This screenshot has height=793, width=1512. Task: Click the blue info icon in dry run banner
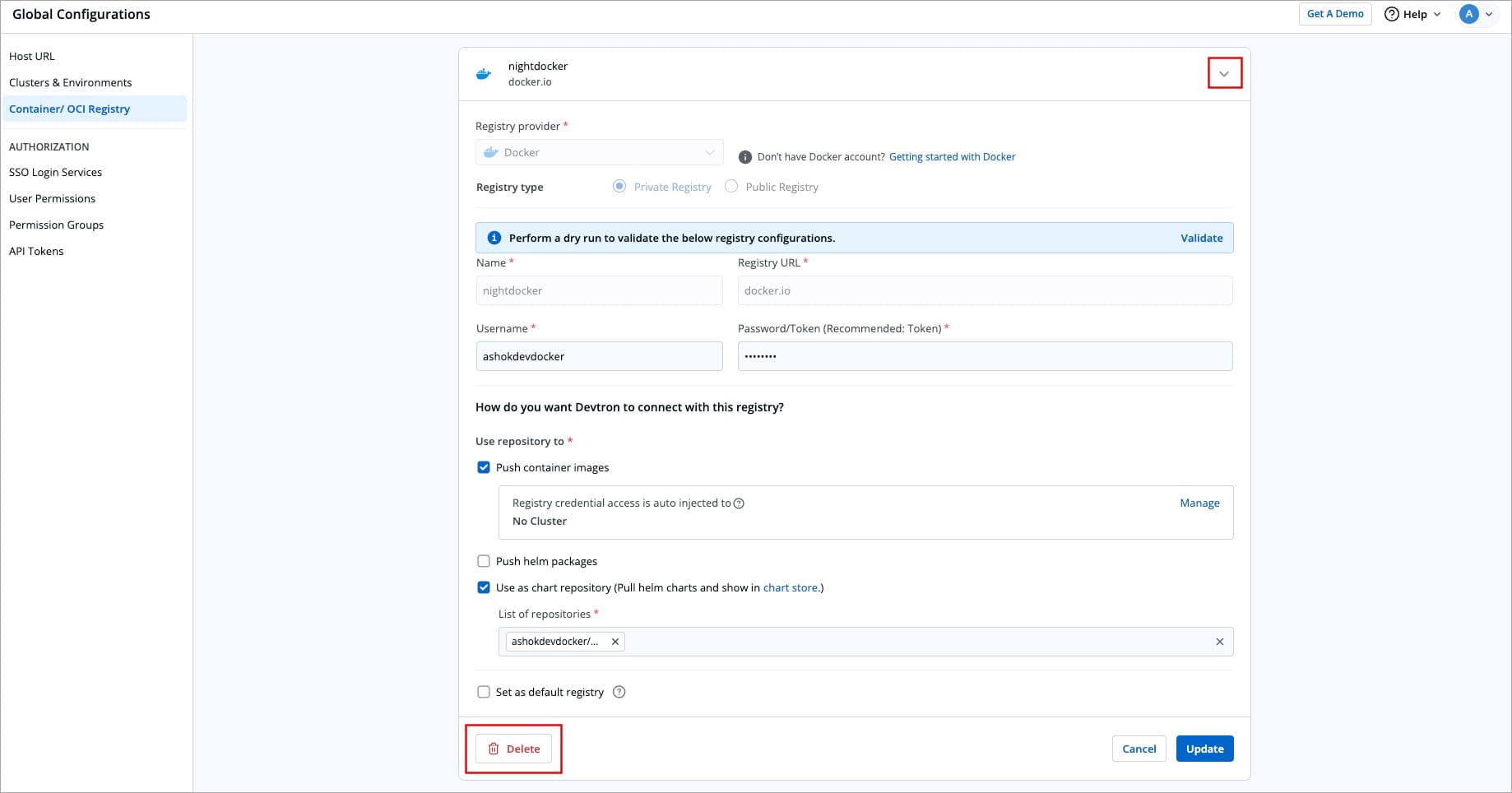tap(494, 238)
